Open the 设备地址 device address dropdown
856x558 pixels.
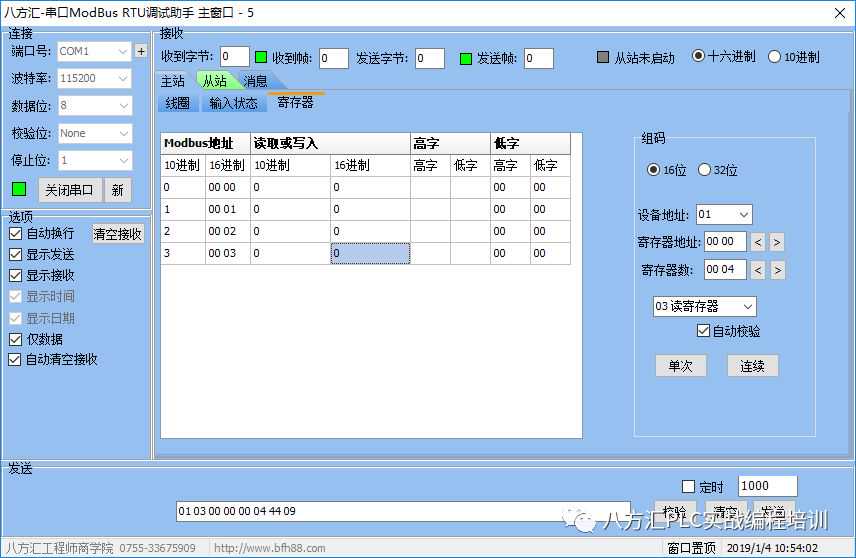(742, 214)
